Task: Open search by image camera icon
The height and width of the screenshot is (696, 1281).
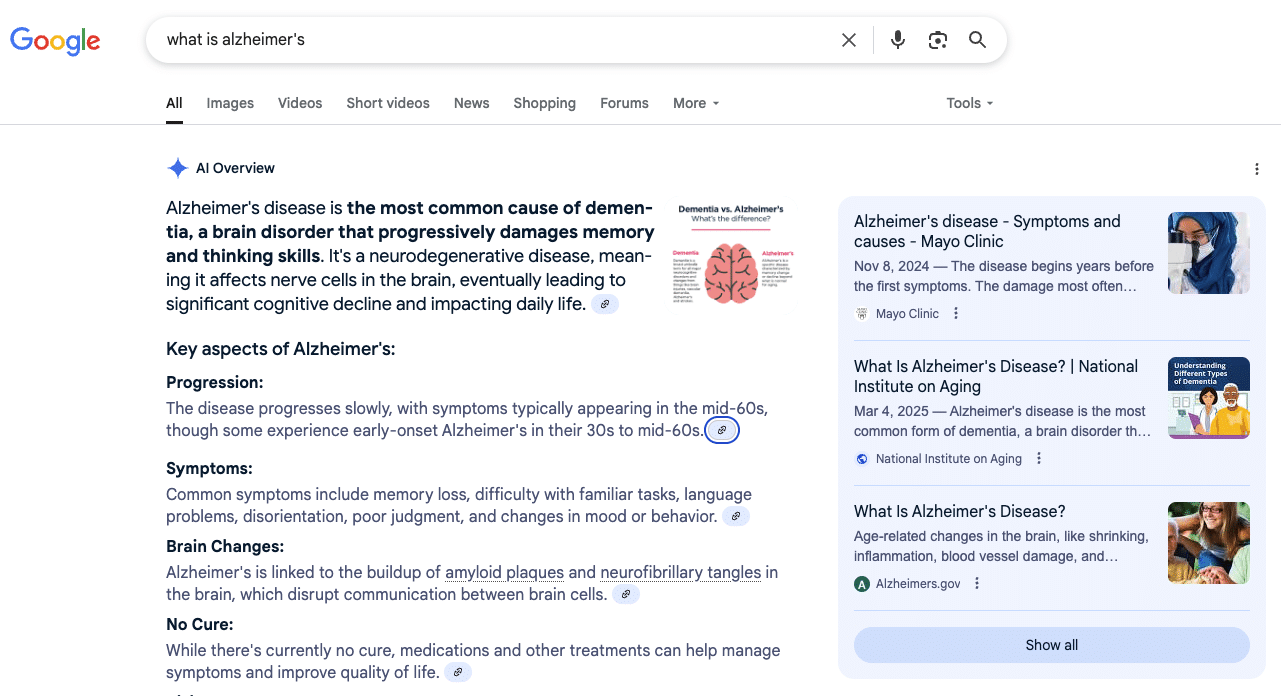Action: coord(938,40)
